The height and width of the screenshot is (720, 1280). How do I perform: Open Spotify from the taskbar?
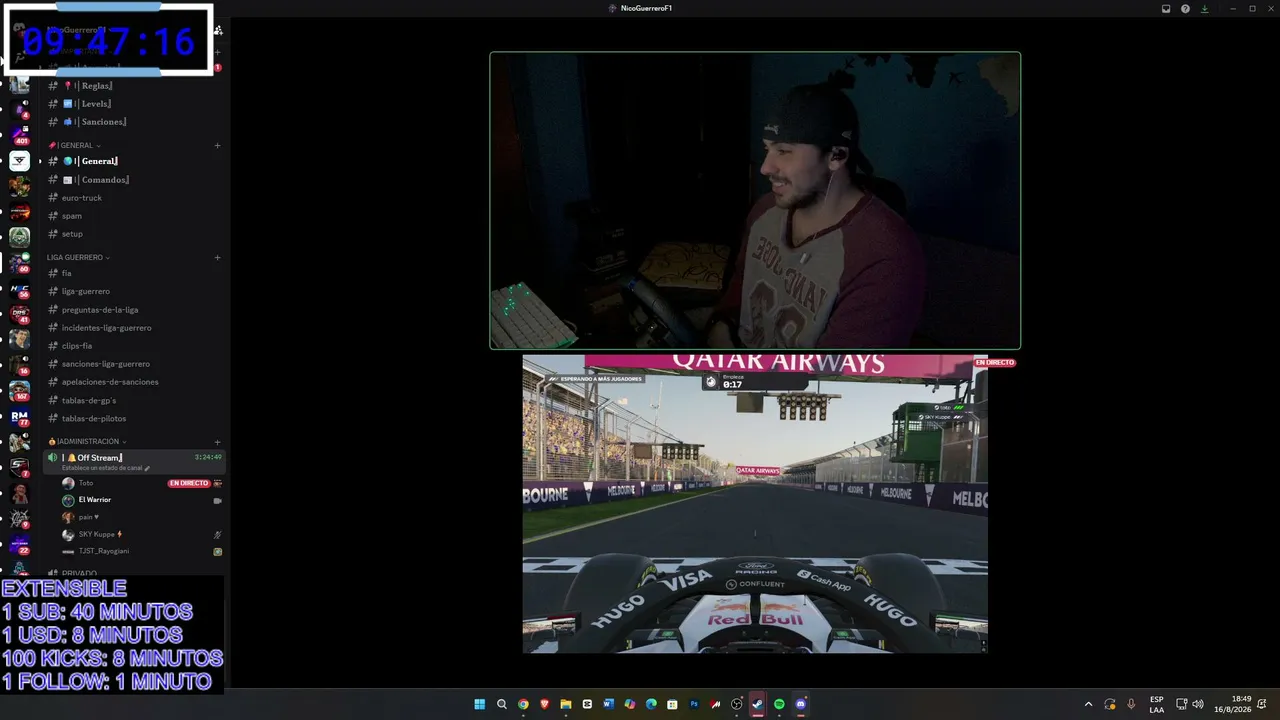pyautogui.click(x=779, y=704)
